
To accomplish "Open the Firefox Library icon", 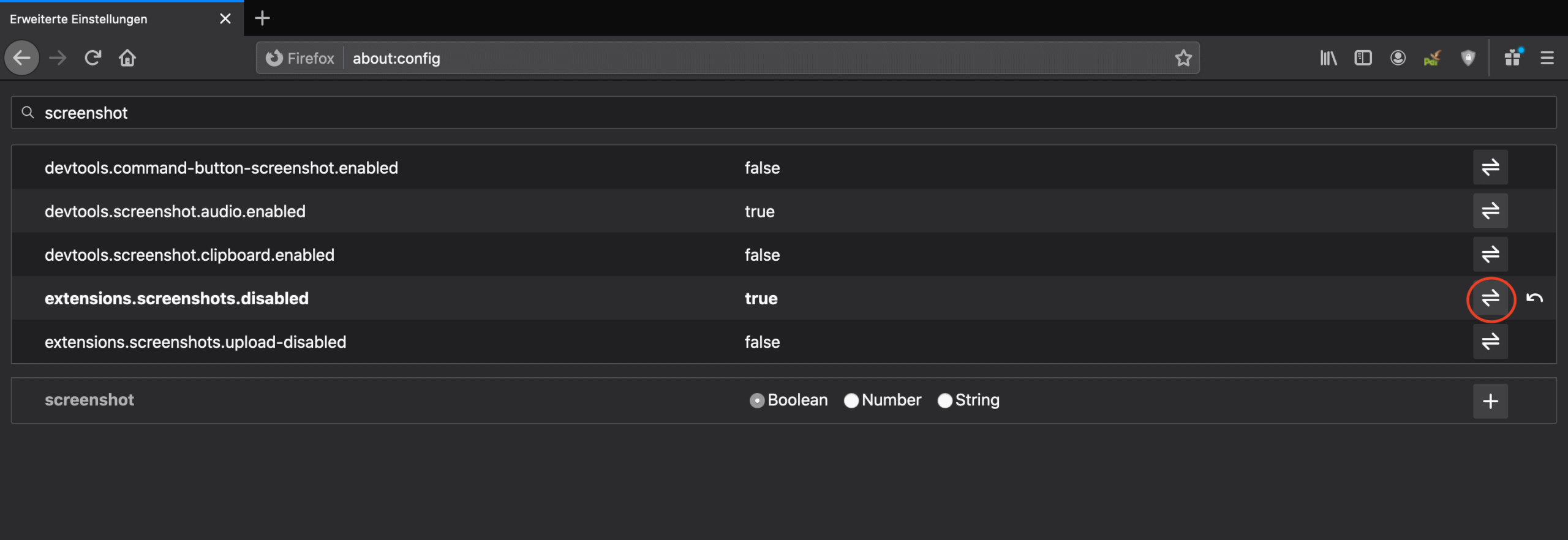I will (1328, 58).
